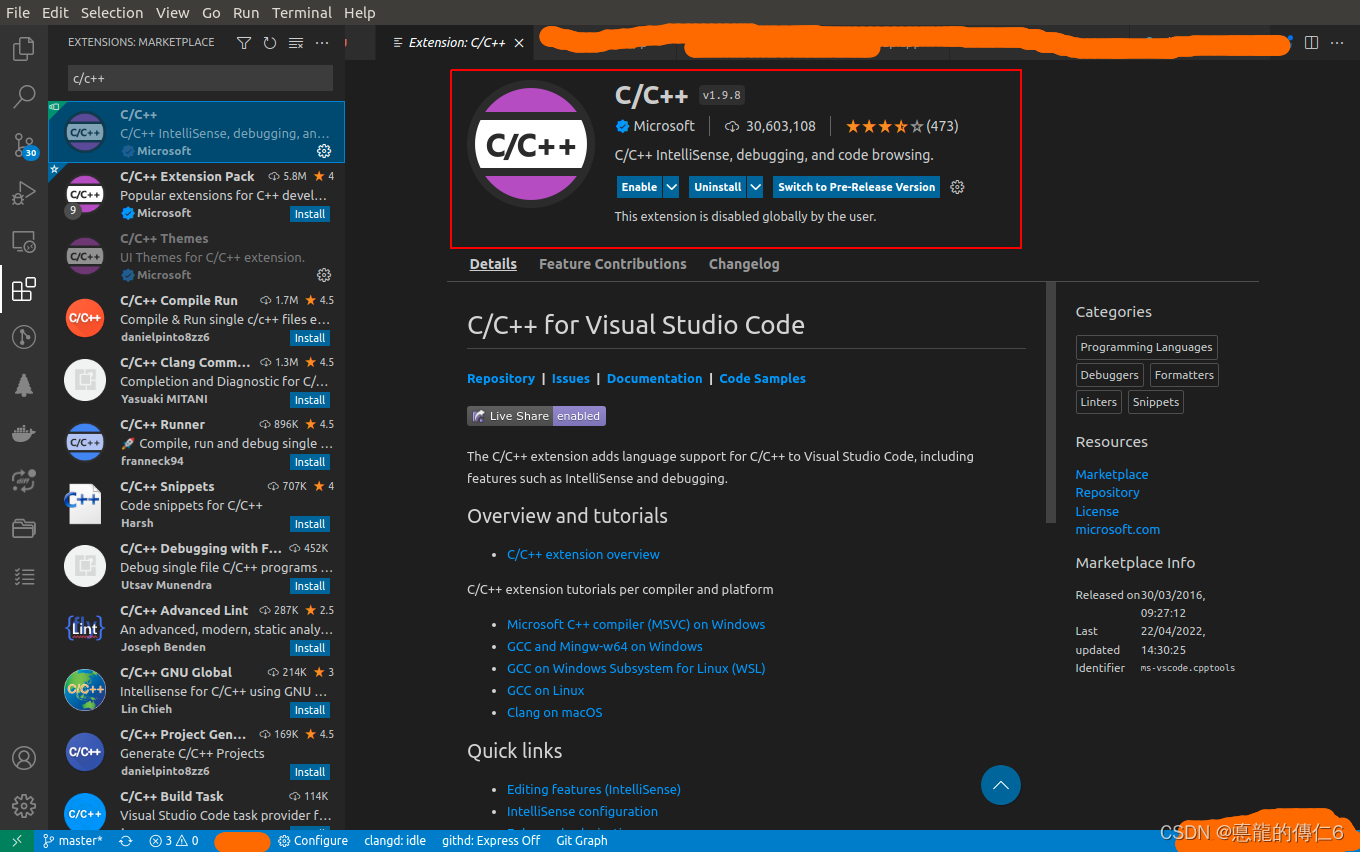Click the Debuggers category tag
Image resolution: width=1360 pixels, height=852 pixels.
coord(1110,375)
